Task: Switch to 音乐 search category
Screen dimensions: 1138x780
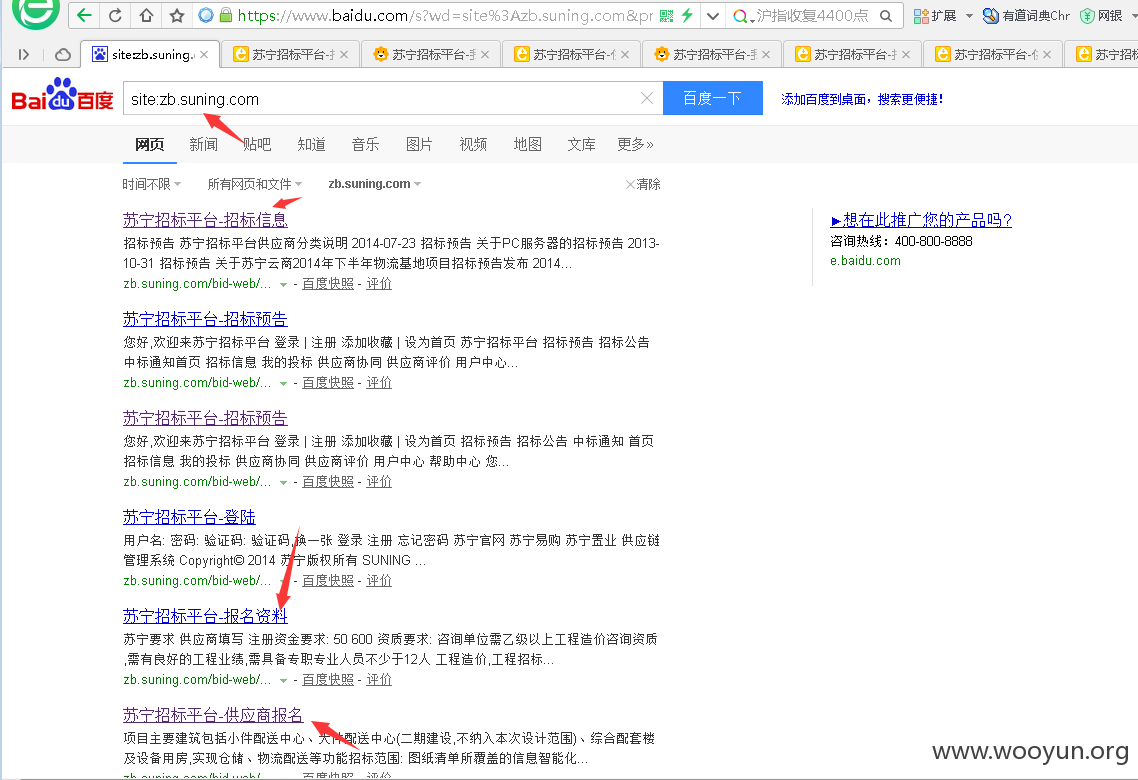Action: click(x=365, y=144)
